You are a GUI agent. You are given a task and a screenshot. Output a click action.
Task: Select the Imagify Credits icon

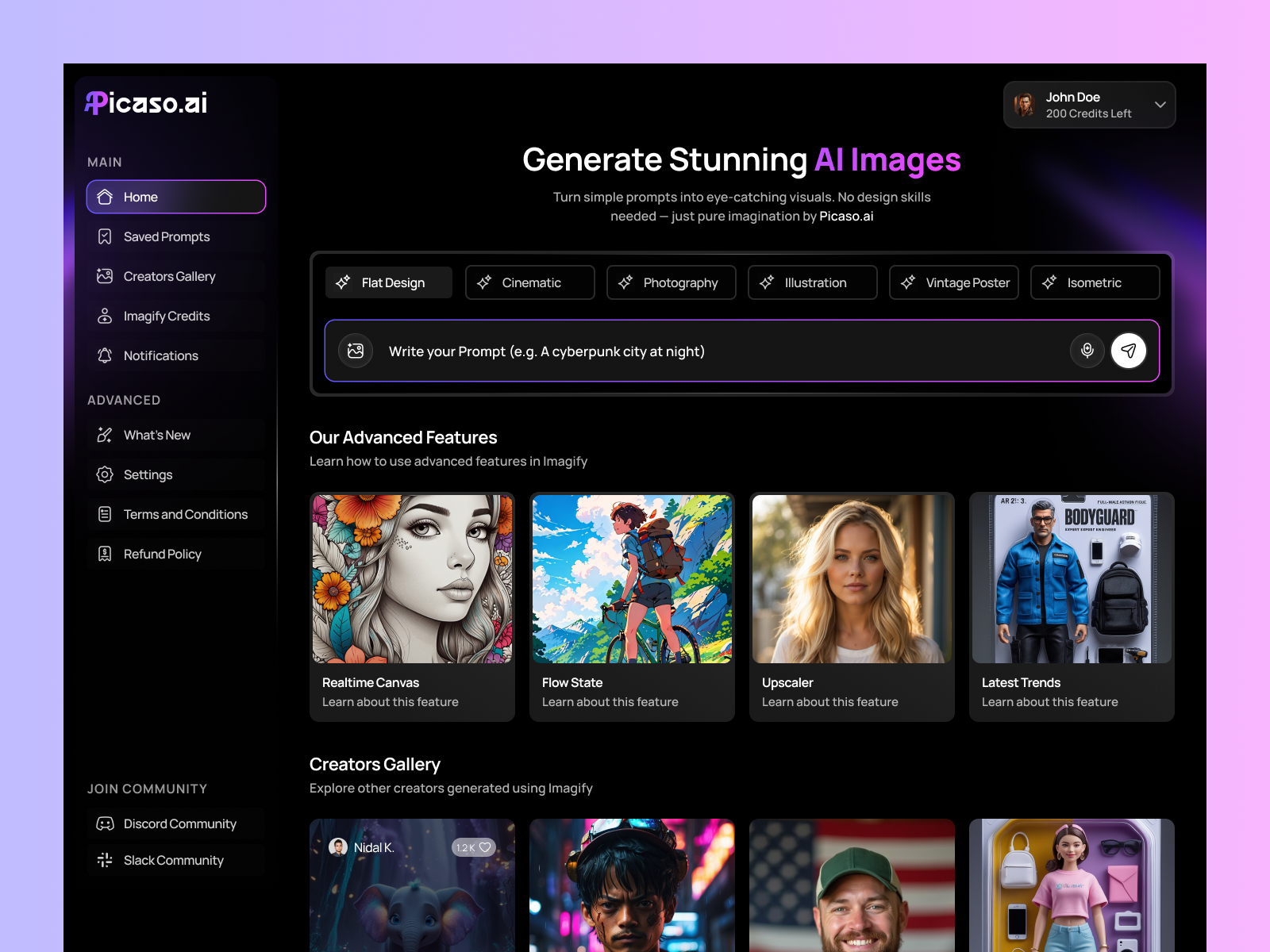[x=105, y=316]
